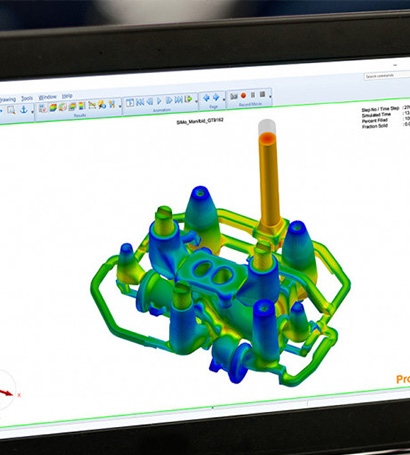Image resolution: width=410 pixels, height=455 pixels.
Task: Step animation one frame forward
Action: [169, 100]
